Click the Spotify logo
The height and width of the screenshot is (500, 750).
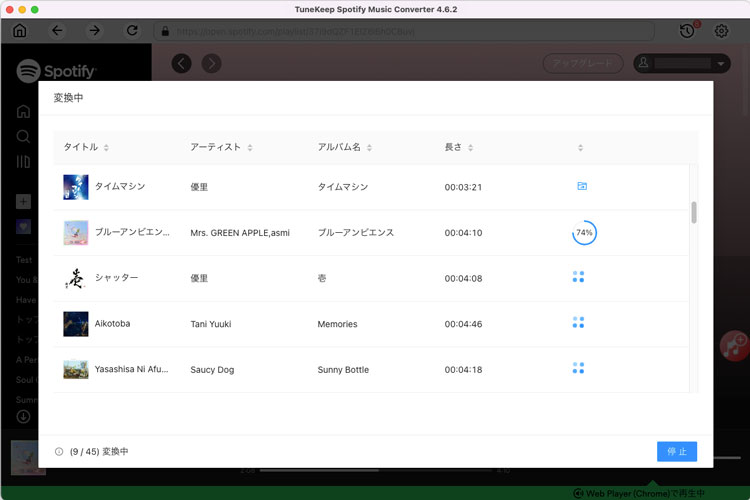56,71
